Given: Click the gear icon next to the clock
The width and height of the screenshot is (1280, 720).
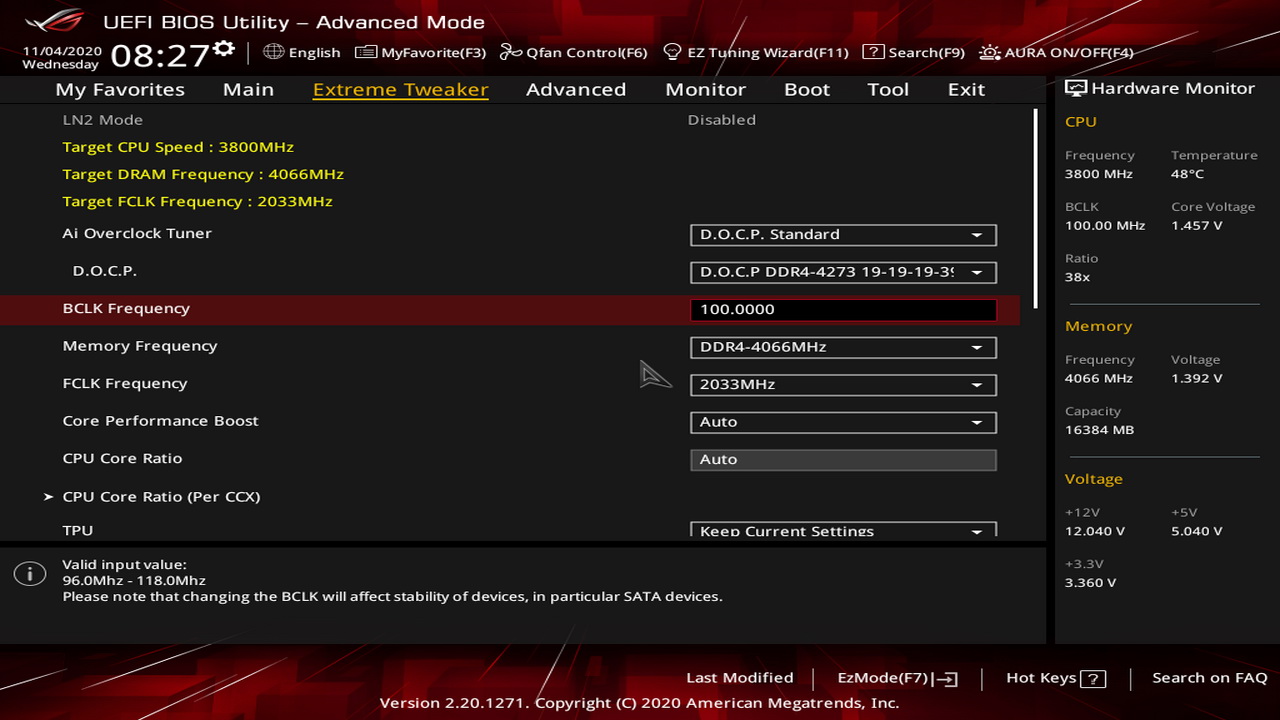Looking at the screenshot, I should click(224, 46).
